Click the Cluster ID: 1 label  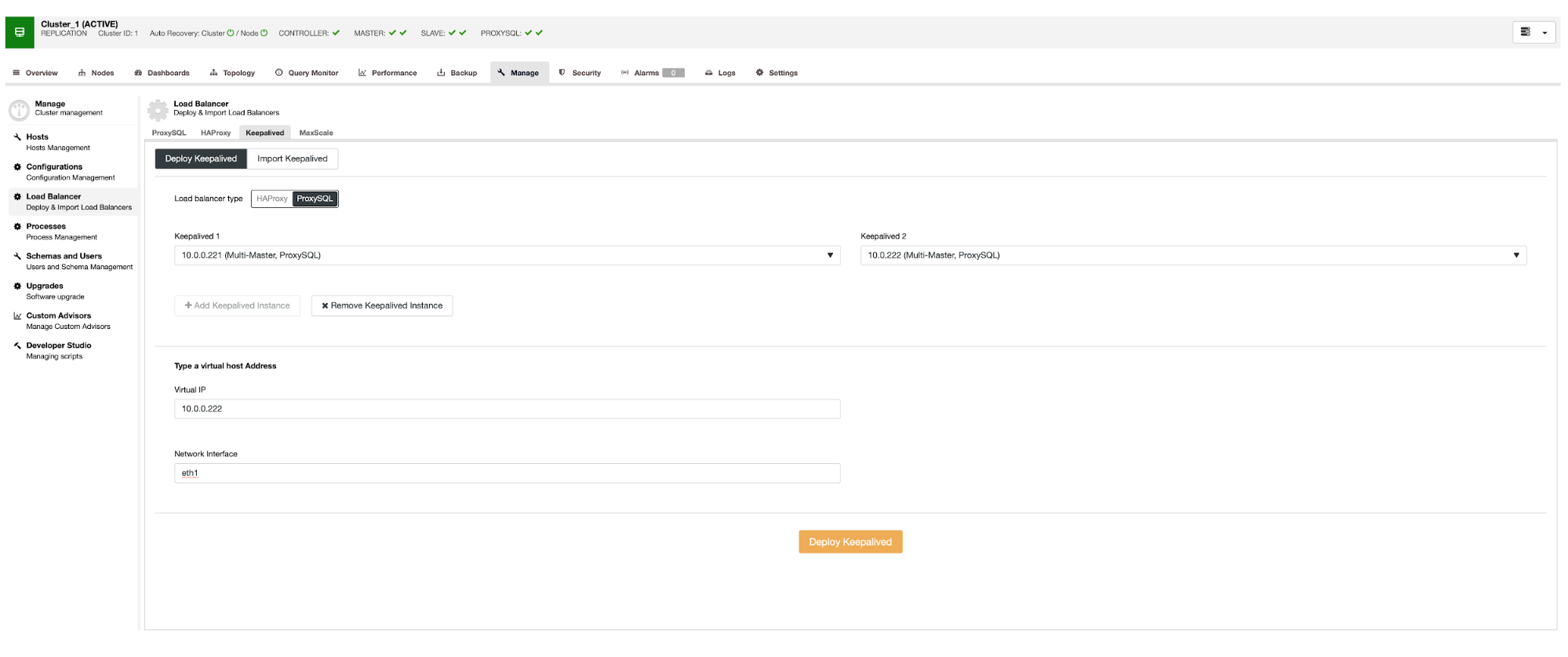pos(118,33)
